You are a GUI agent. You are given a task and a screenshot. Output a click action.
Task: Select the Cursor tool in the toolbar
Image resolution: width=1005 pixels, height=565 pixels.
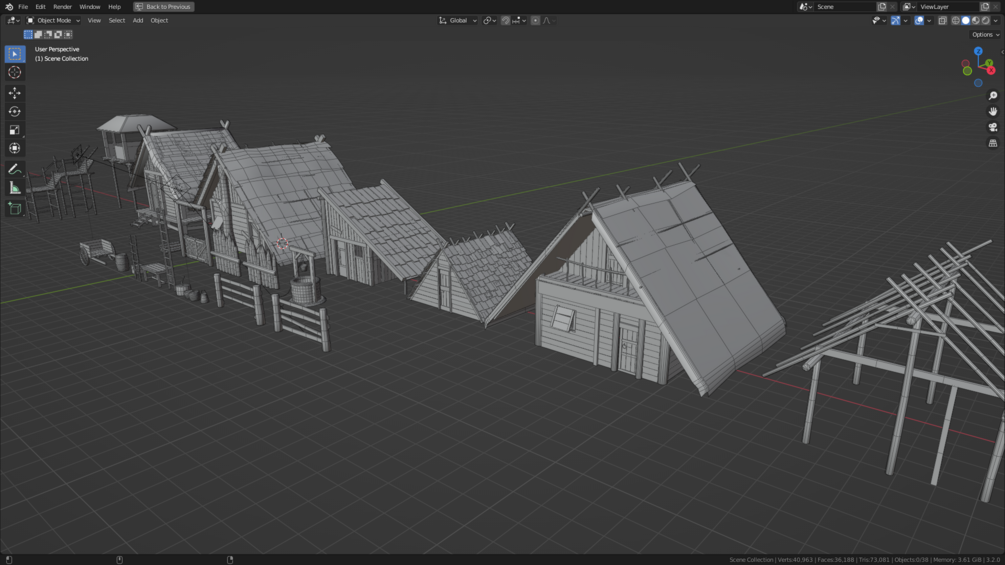pyautogui.click(x=14, y=72)
